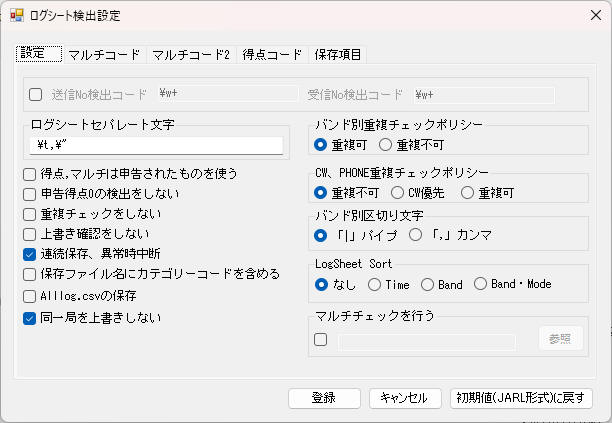Uncheck 連続保存、異常時中断 checkbox
This screenshot has width=612, height=423.
[x=30, y=254]
